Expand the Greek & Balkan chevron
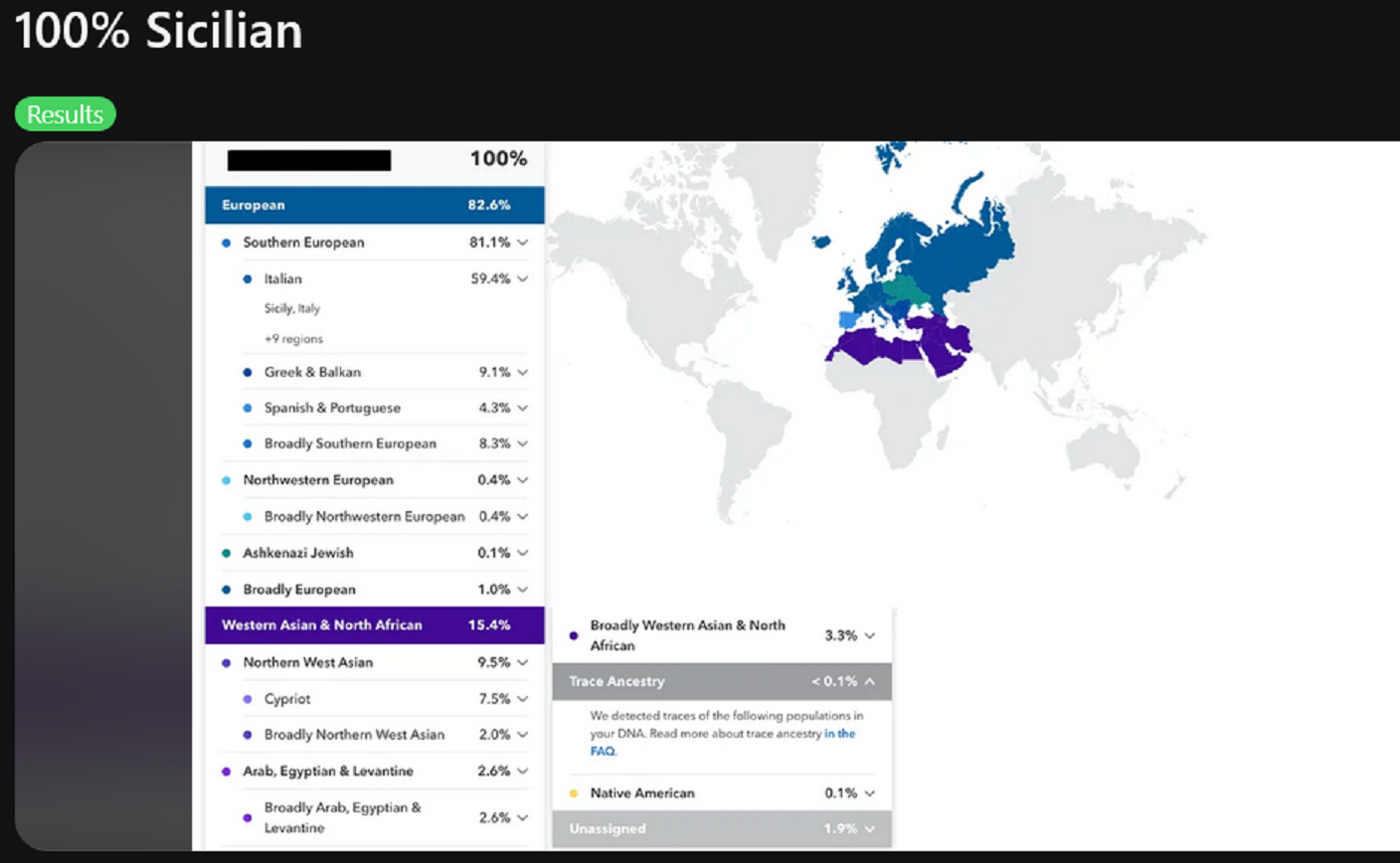 (523, 373)
